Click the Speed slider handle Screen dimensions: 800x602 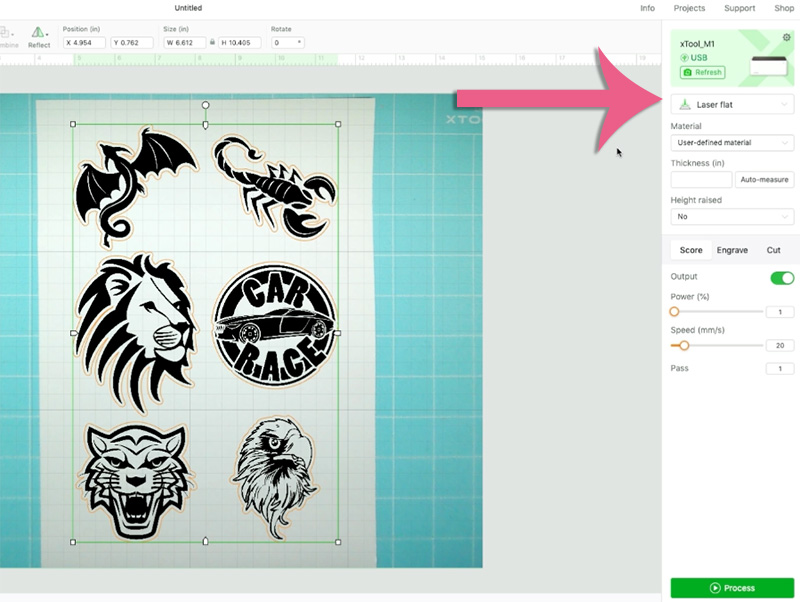(x=684, y=345)
